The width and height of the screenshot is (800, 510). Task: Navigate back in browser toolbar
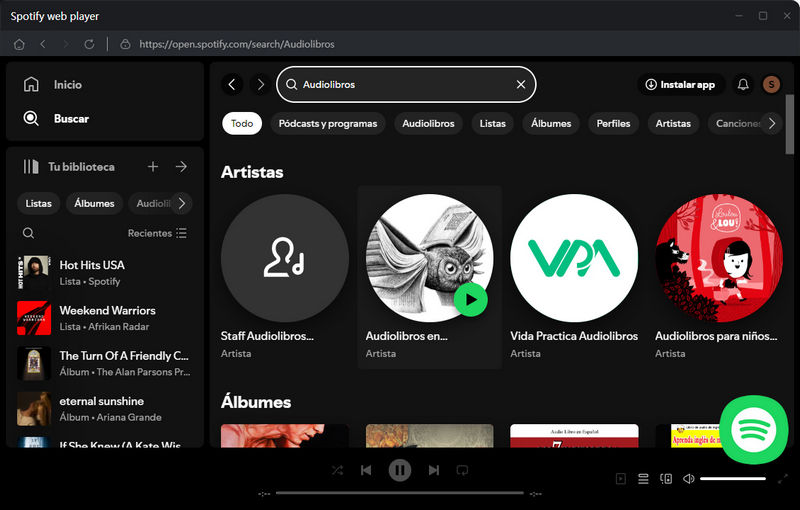(43, 44)
